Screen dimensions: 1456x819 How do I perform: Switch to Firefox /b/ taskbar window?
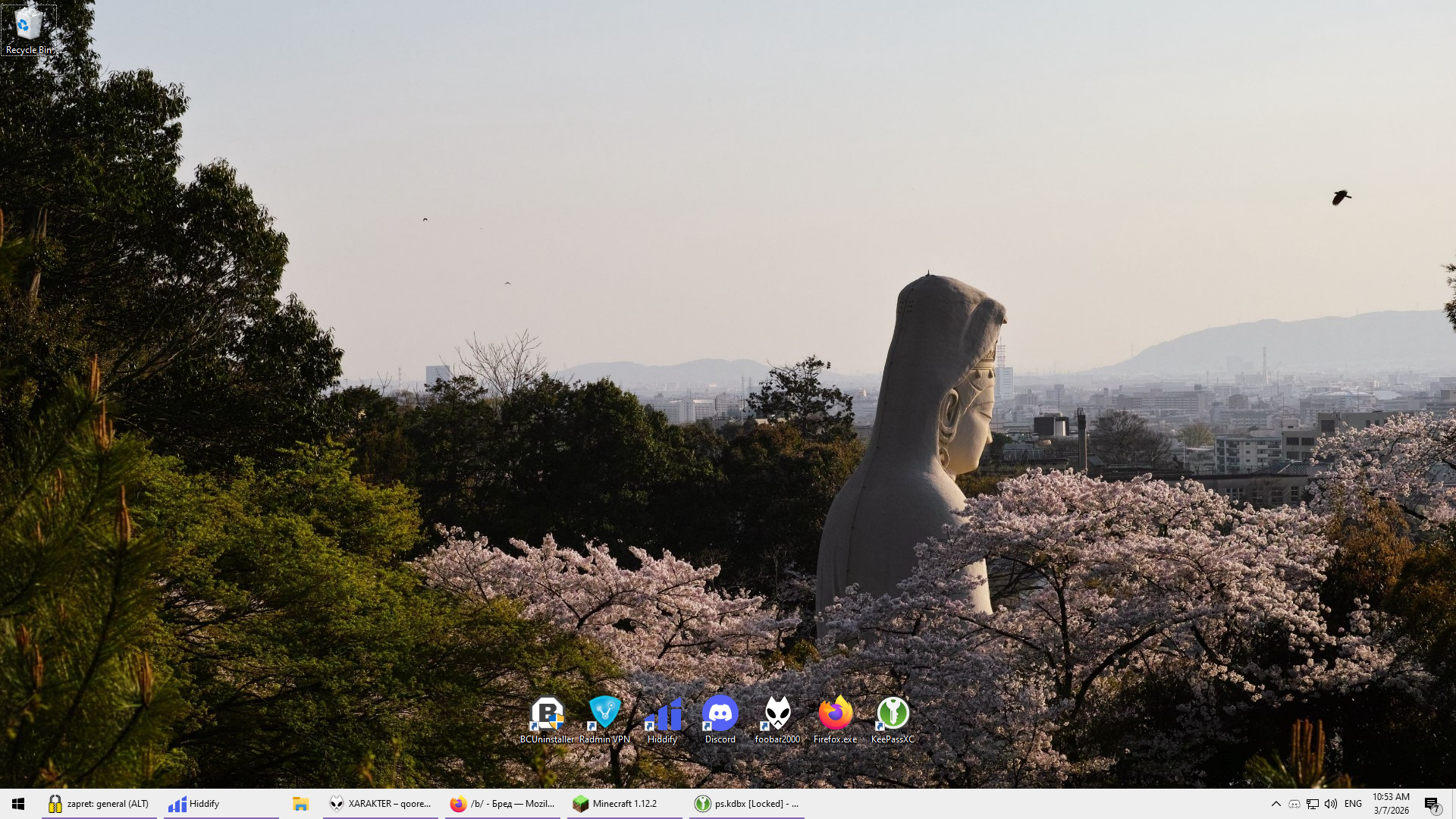point(503,804)
